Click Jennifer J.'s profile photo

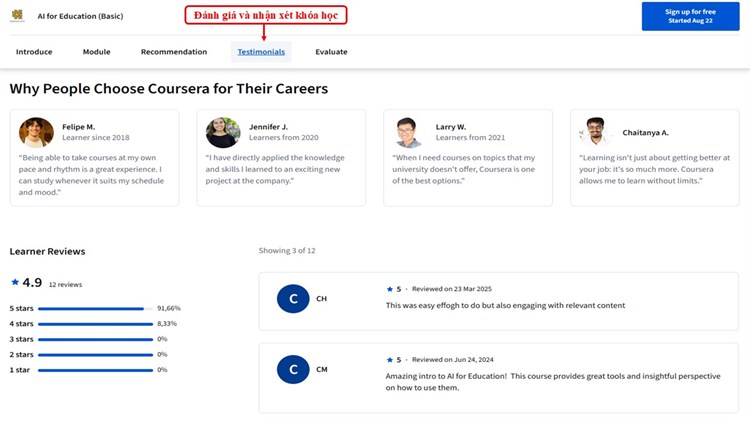click(x=223, y=132)
